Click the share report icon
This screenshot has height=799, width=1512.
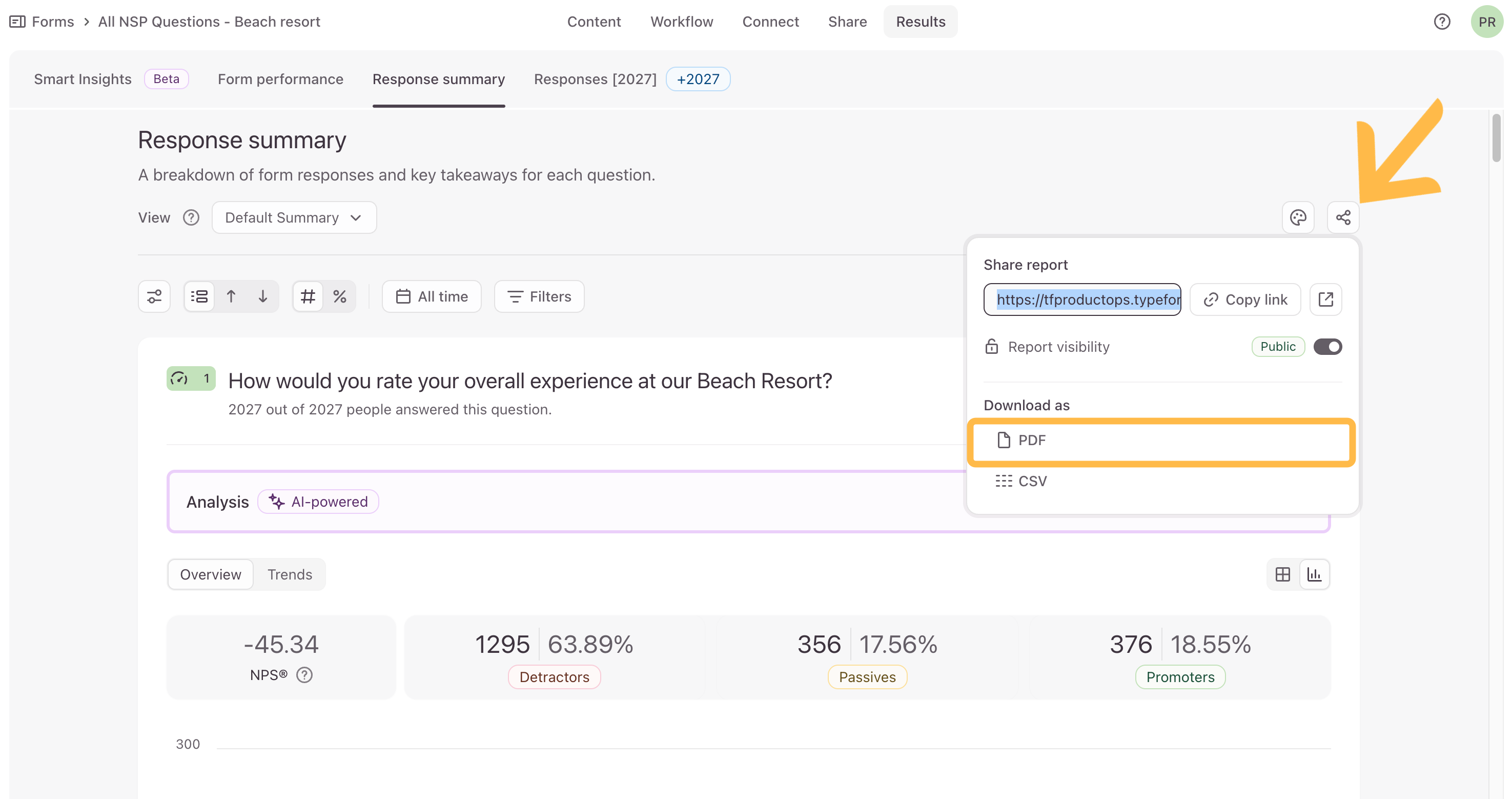1343,217
